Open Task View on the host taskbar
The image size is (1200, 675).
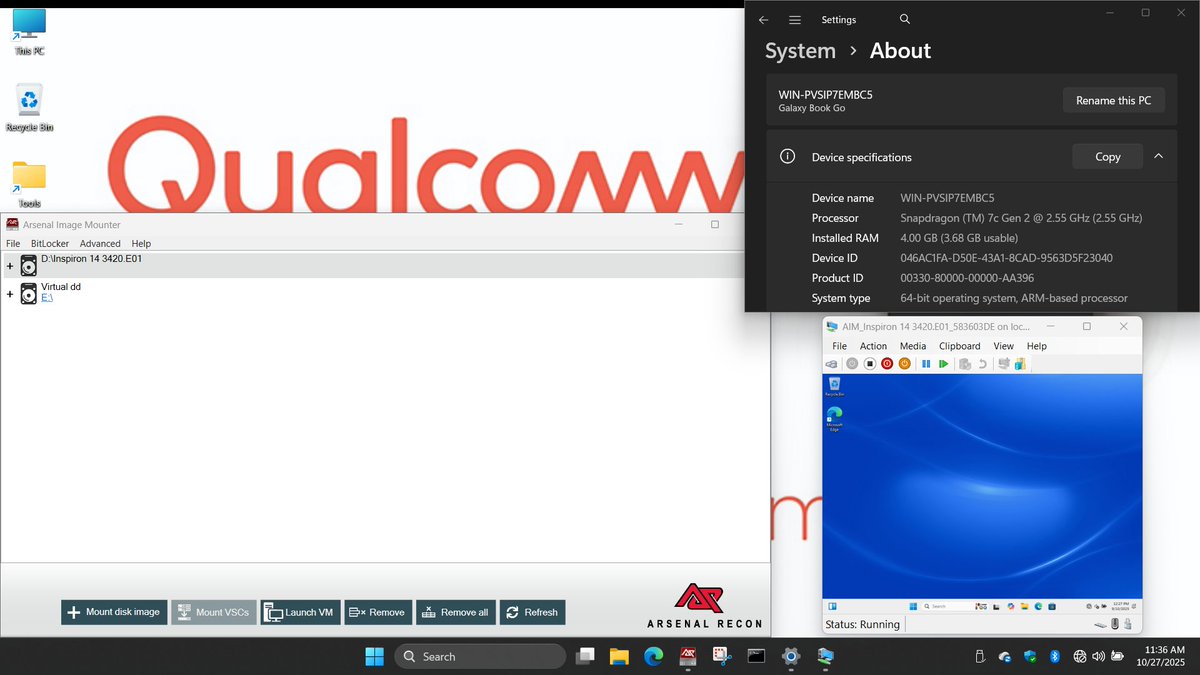click(x=585, y=656)
